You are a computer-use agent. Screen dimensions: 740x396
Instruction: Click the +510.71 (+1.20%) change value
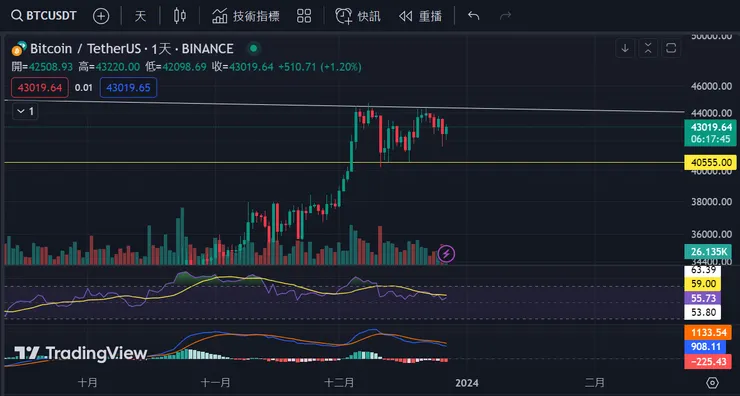320,67
